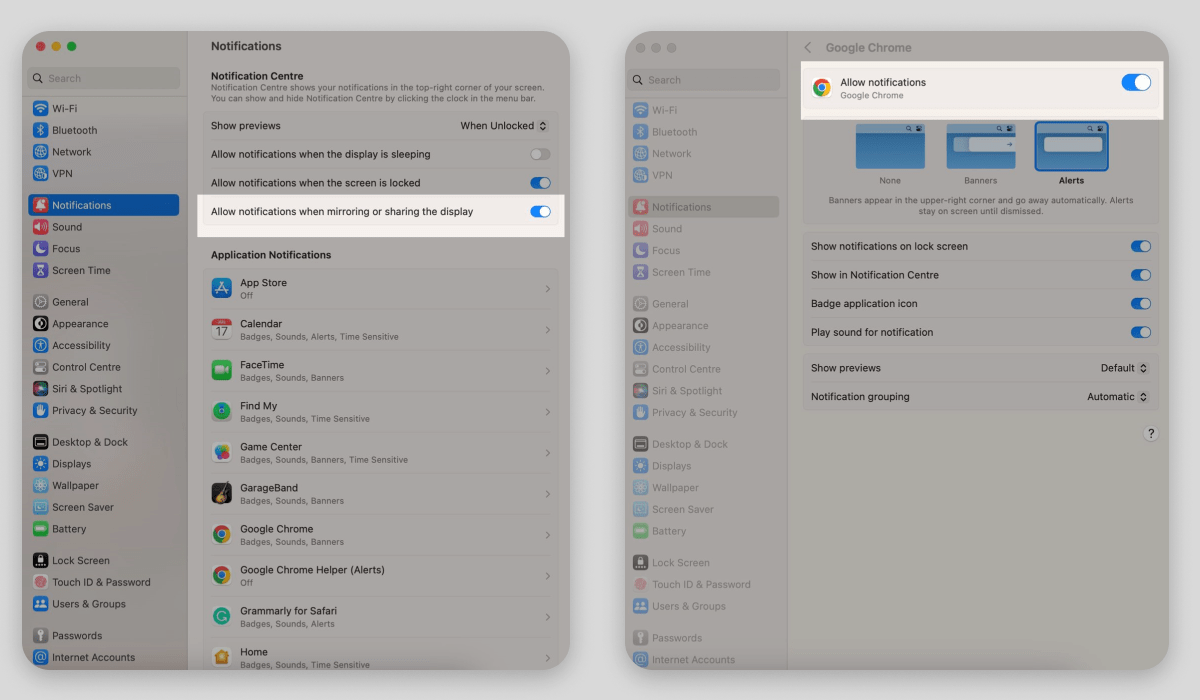Click the question mark help icon

pos(1150,433)
